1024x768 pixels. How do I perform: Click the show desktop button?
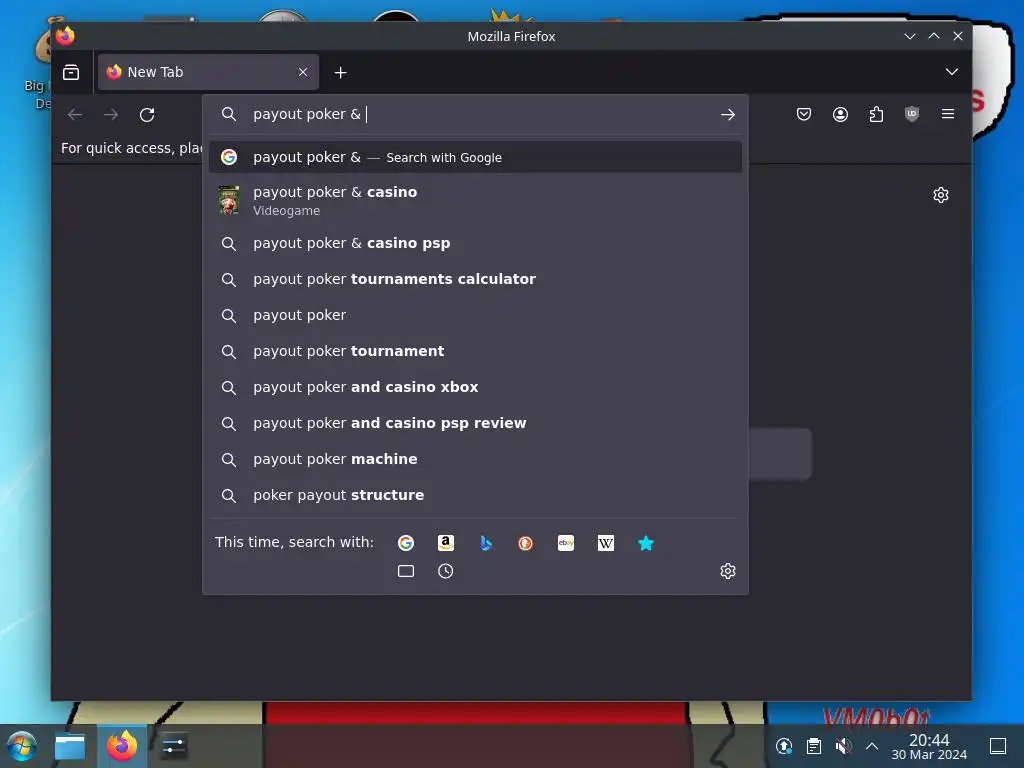[x=997, y=746]
